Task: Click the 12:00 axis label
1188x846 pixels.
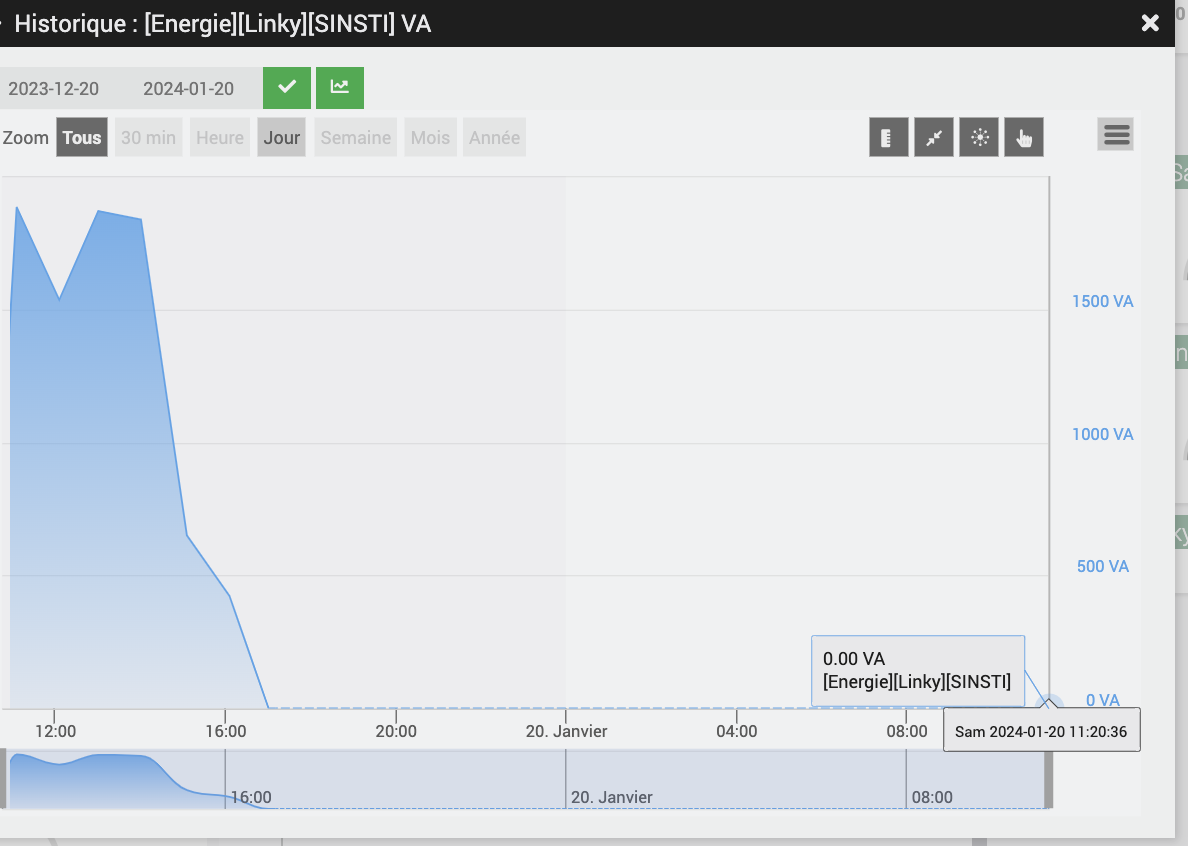Action: pyautogui.click(x=55, y=731)
